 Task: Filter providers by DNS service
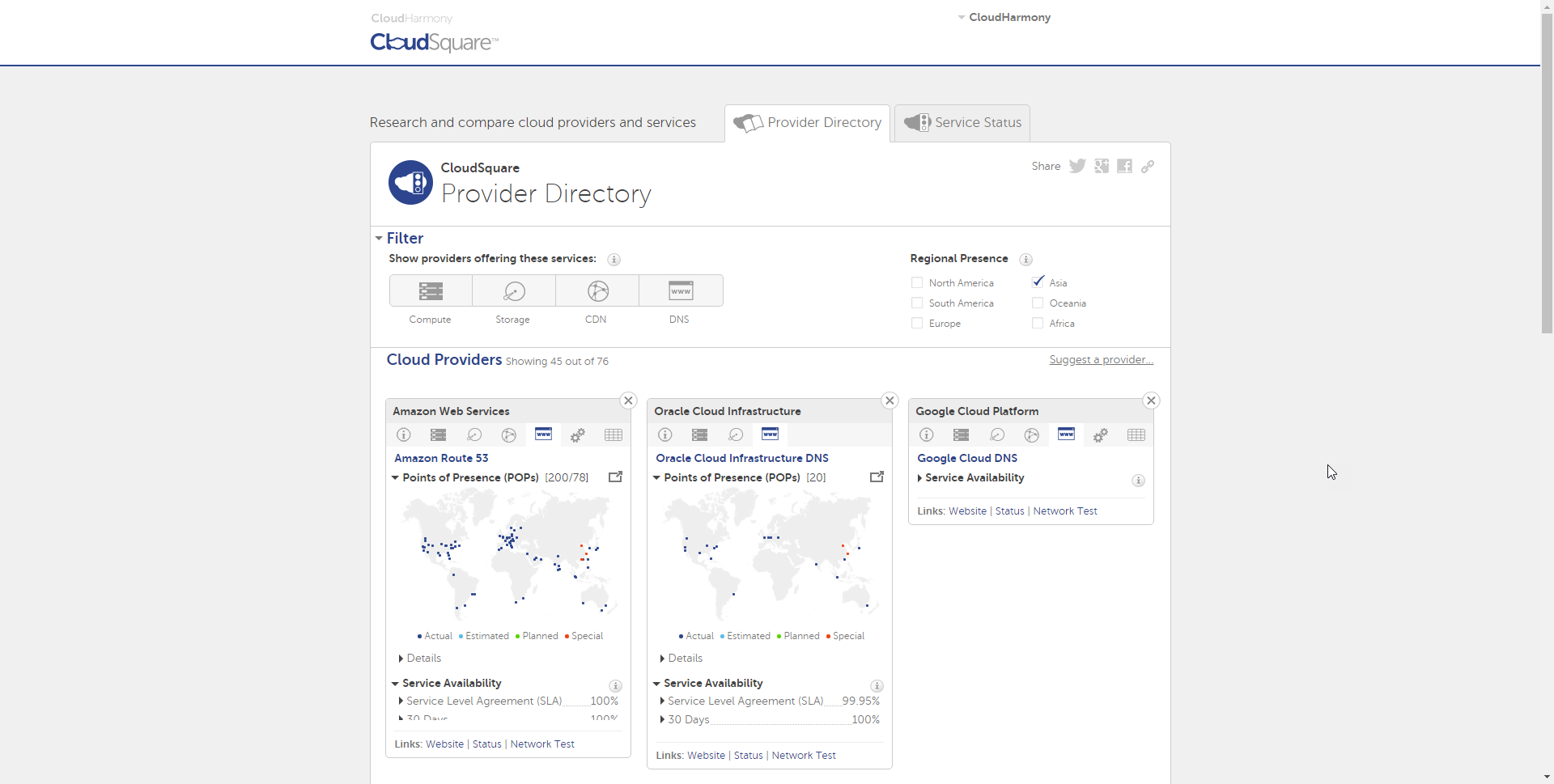click(681, 290)
